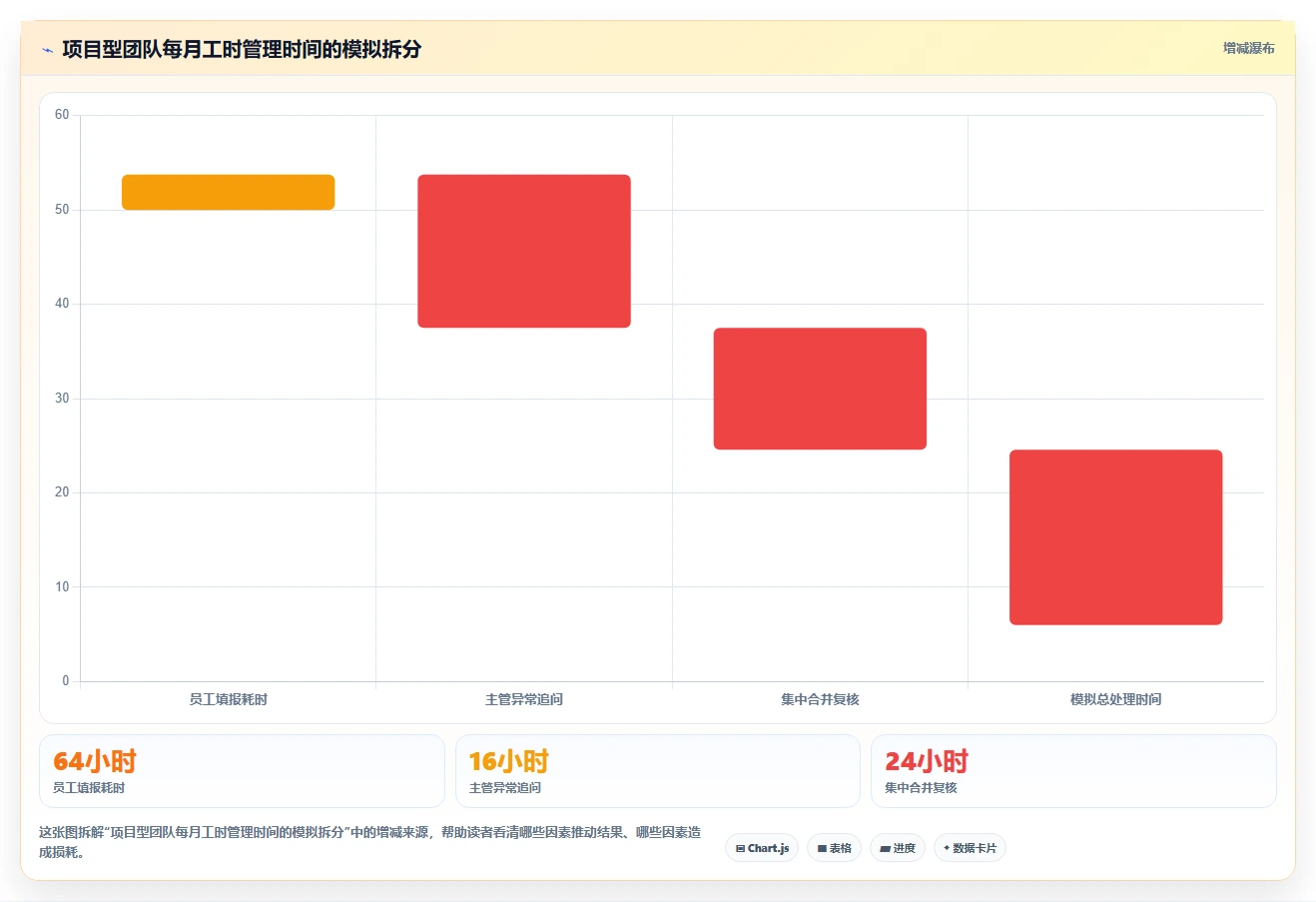Click the description paragraph below the cards
The image size is (1316, 902).
[370, 842]
